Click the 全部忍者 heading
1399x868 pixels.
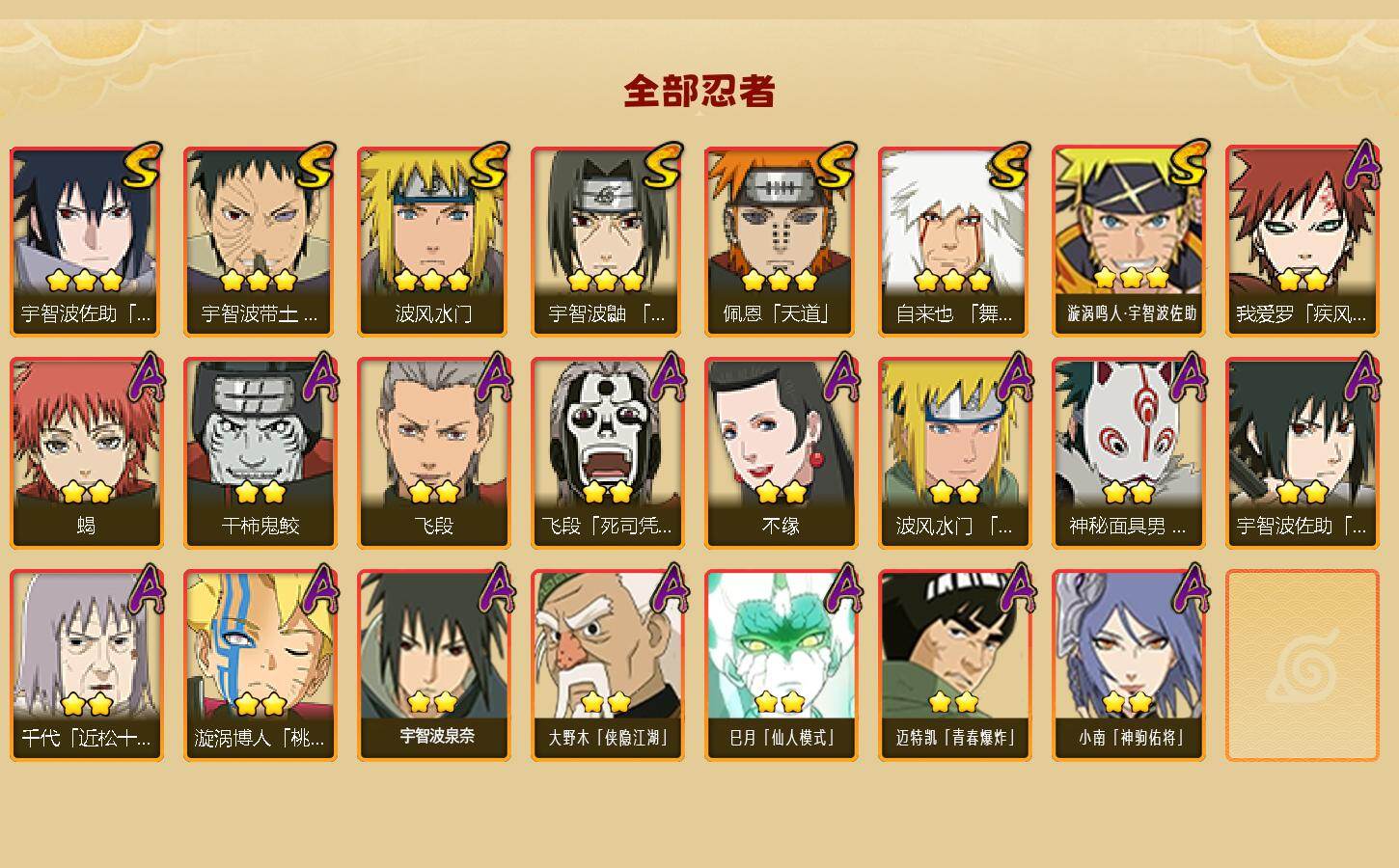click(x=699, y=92)
